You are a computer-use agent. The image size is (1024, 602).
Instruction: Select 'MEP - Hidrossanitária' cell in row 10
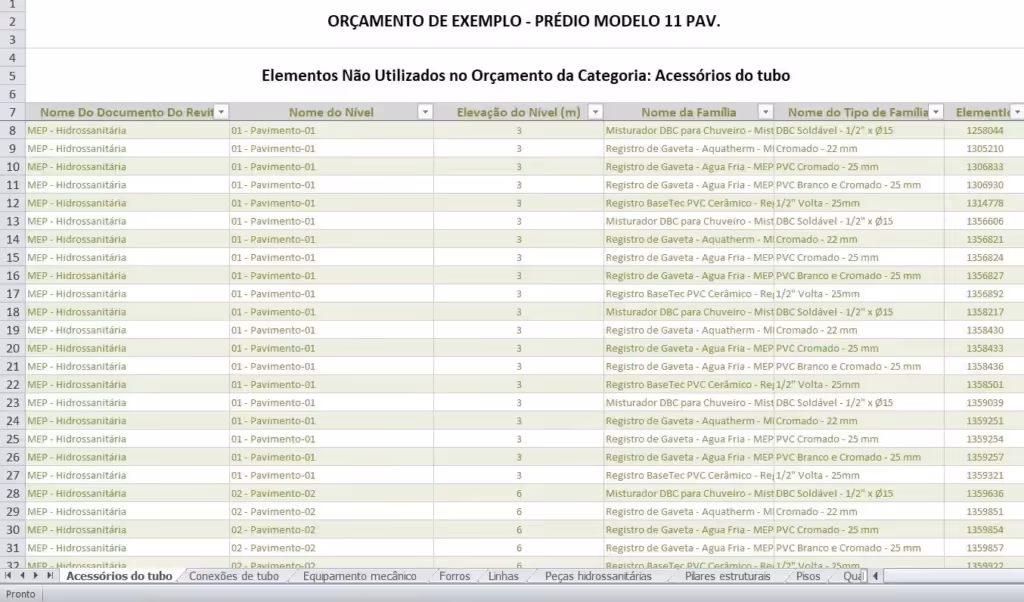pos(127,166)
